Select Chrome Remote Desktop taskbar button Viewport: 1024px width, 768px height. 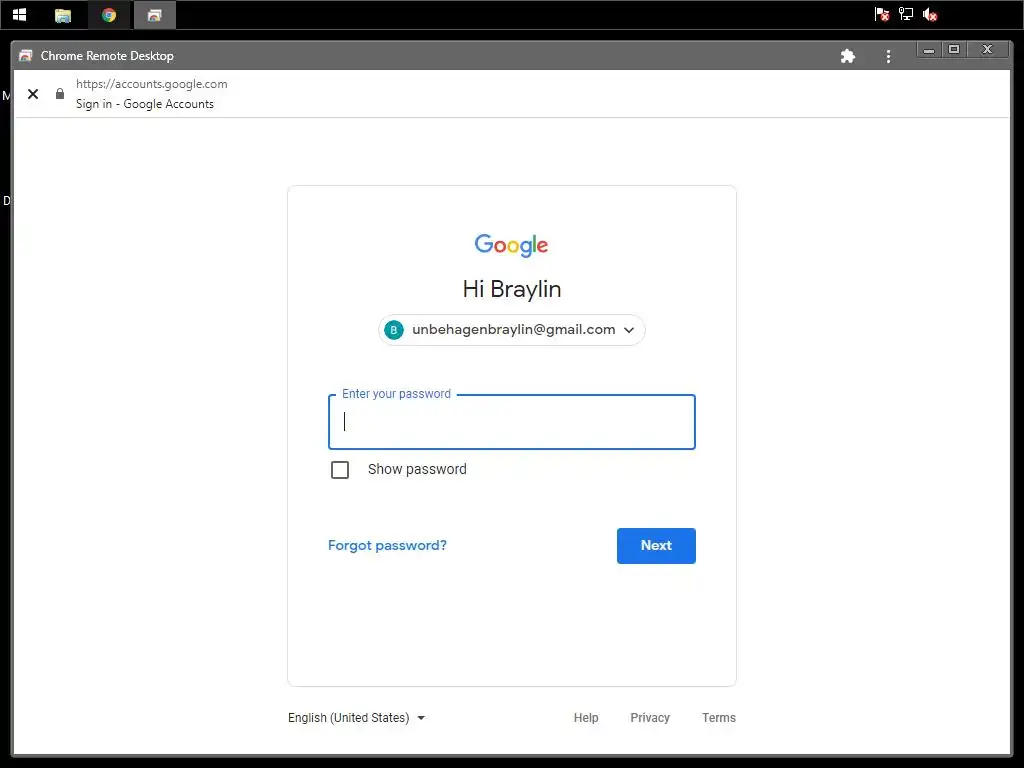[x=155, y=15]
